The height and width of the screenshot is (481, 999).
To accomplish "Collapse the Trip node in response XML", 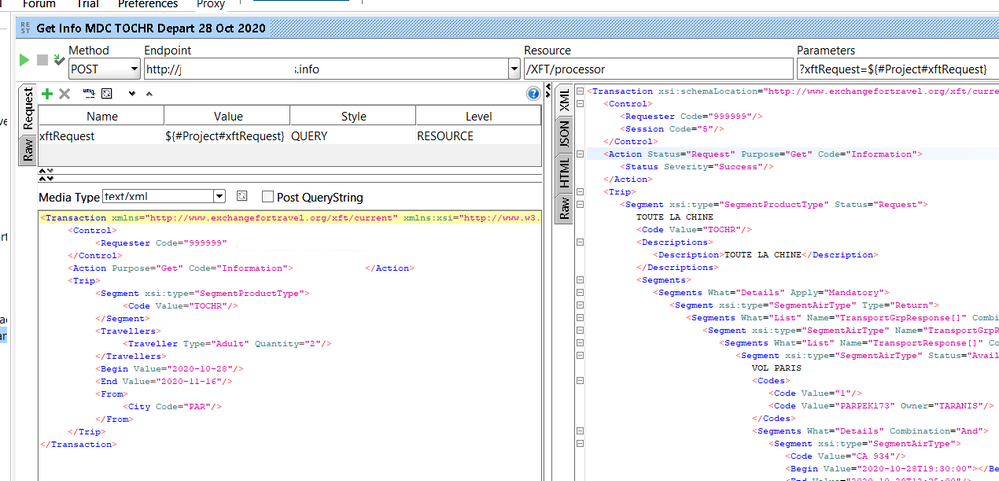I will coord(581,192).
